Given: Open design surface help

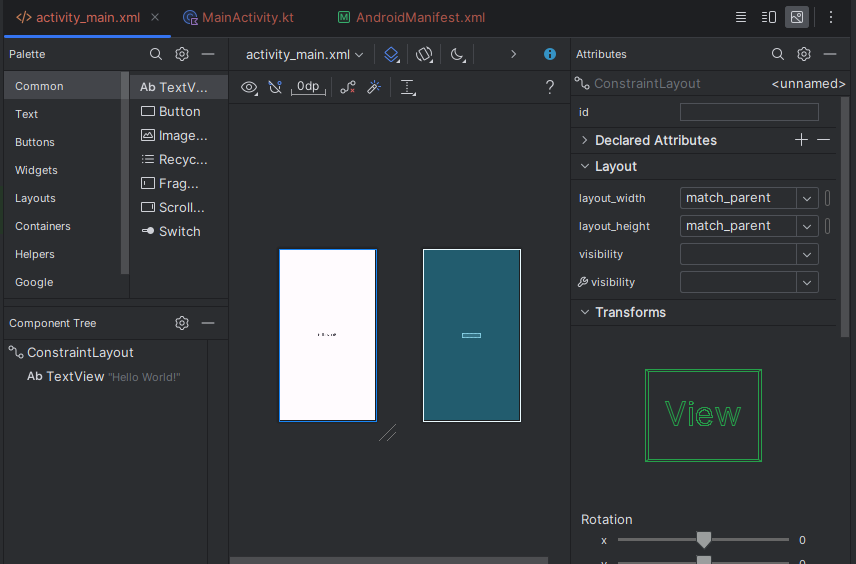Looking at the screenshot, I should click(x=550, y=87).
